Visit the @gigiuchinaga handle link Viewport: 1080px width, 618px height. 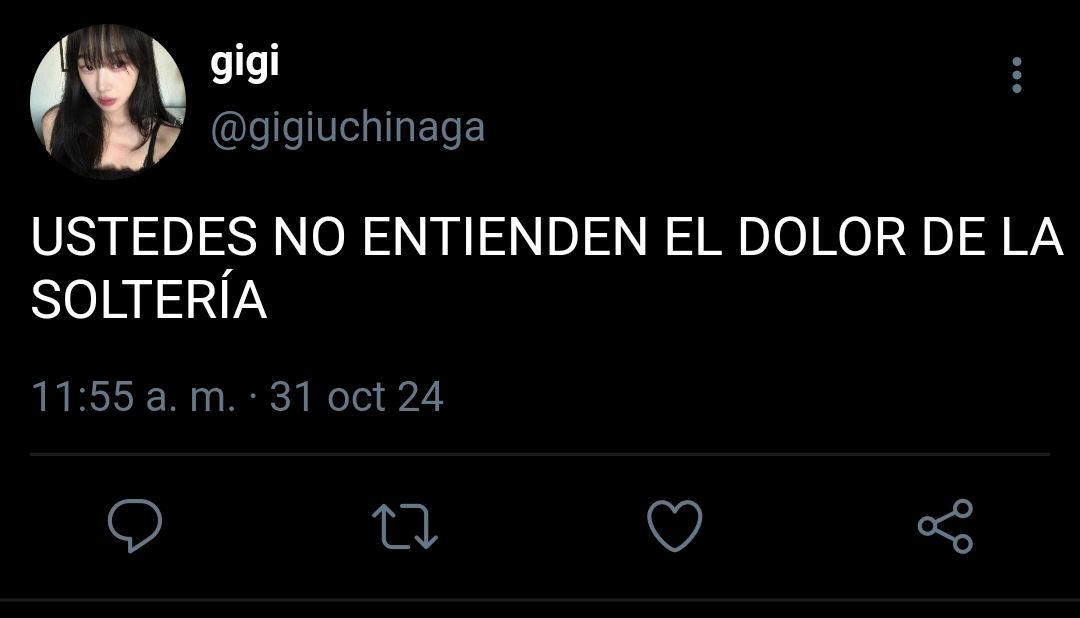coord(348,129)
